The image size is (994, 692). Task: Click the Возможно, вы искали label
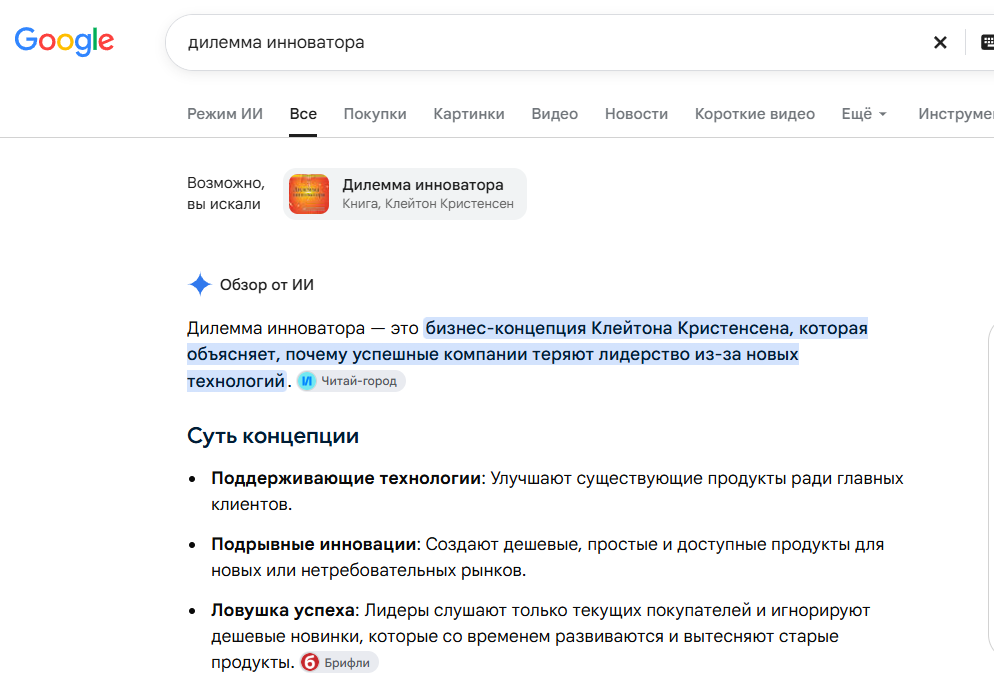(226, 193)
